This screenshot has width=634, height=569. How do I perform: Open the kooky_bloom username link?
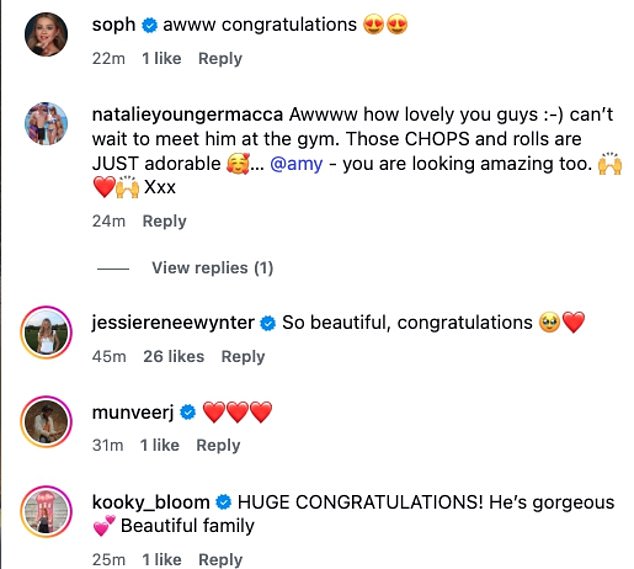150,502
